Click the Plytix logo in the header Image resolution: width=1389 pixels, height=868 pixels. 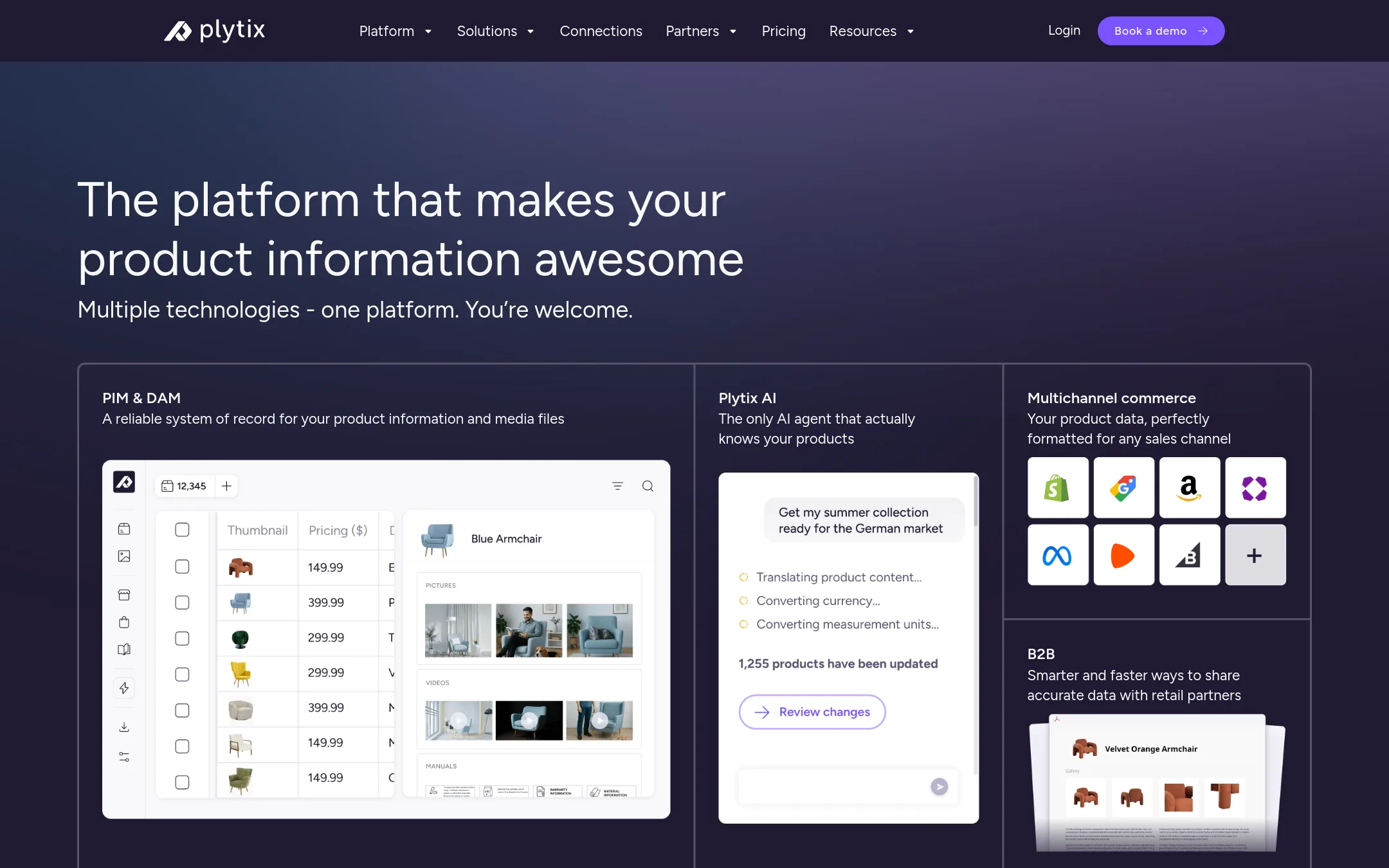coord(214,30)
